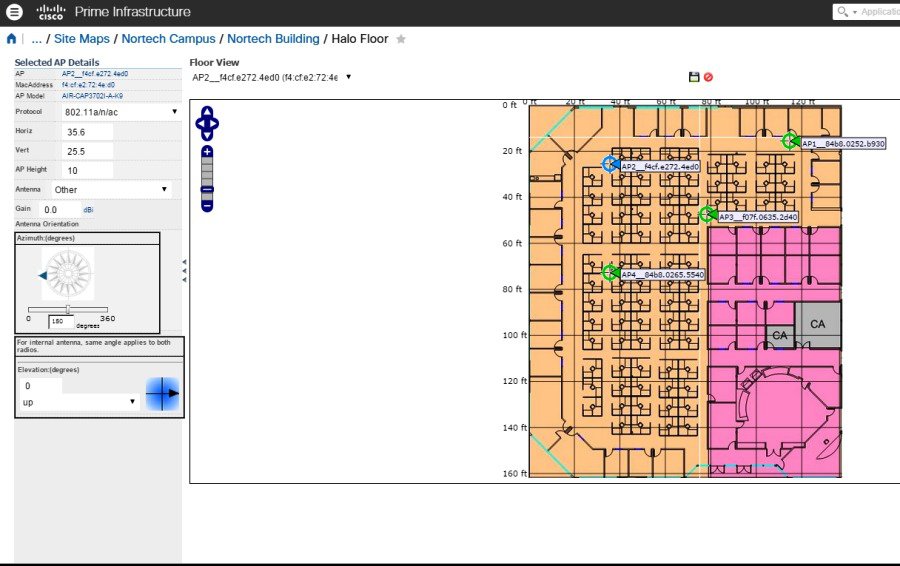
Task: Go to the home icon in breadcrumbs
Action: (x=11, y=38)
